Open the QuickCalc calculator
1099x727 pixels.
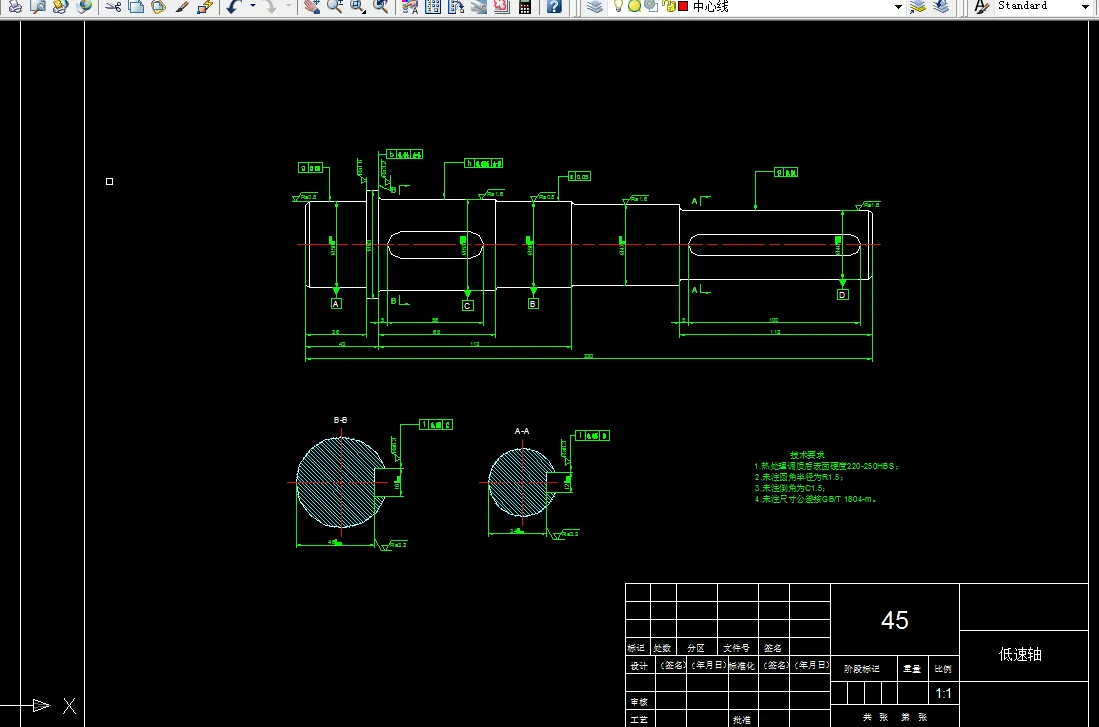click(x=524, y=6)
